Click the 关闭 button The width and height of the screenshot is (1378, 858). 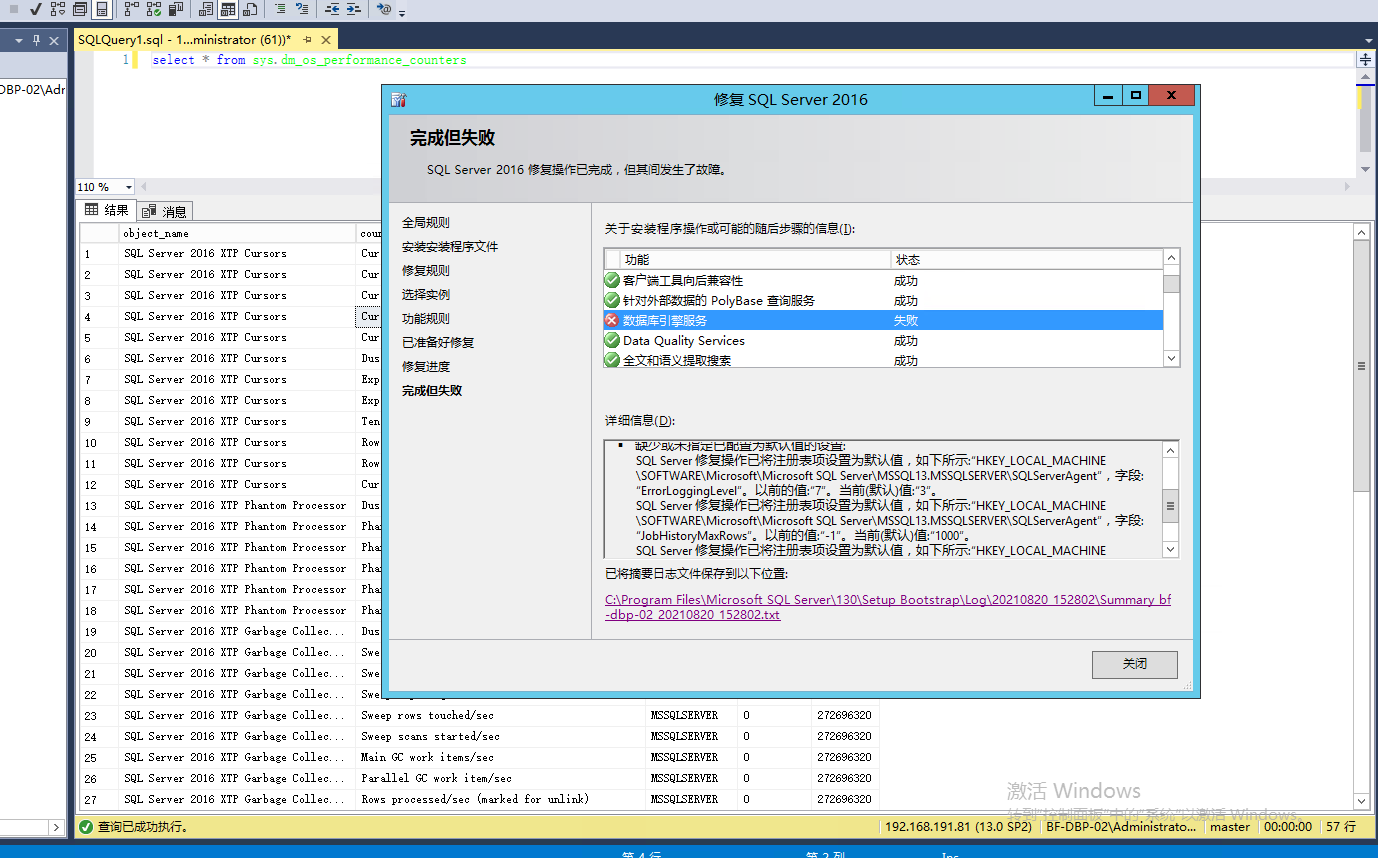click(1135, 664)
